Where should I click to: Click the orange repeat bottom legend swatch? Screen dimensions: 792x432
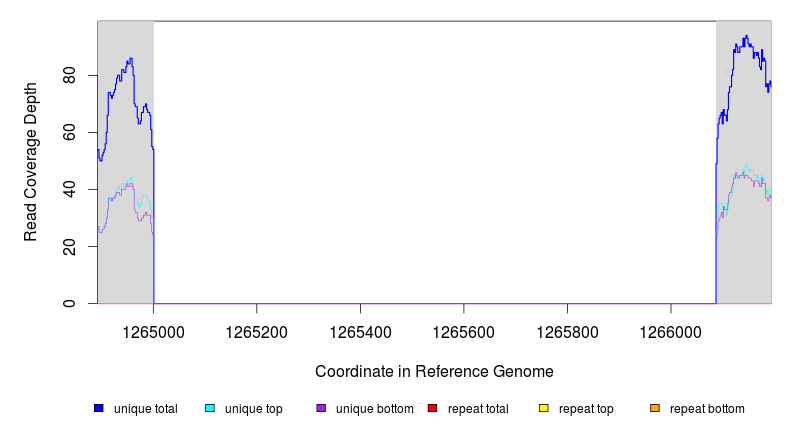[655, 409]
